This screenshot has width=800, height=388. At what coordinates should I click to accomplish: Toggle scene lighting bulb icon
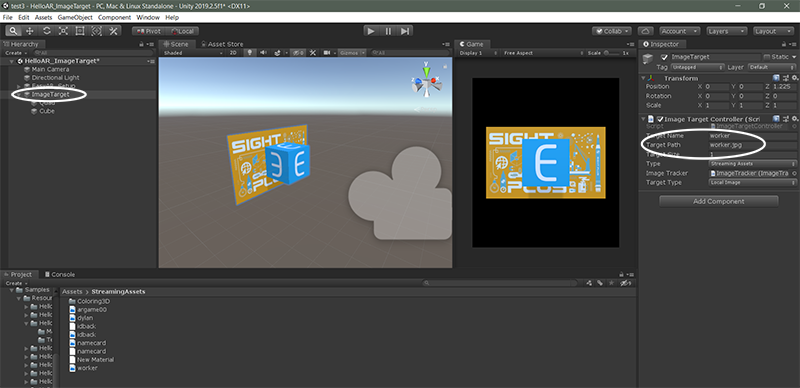250,53
